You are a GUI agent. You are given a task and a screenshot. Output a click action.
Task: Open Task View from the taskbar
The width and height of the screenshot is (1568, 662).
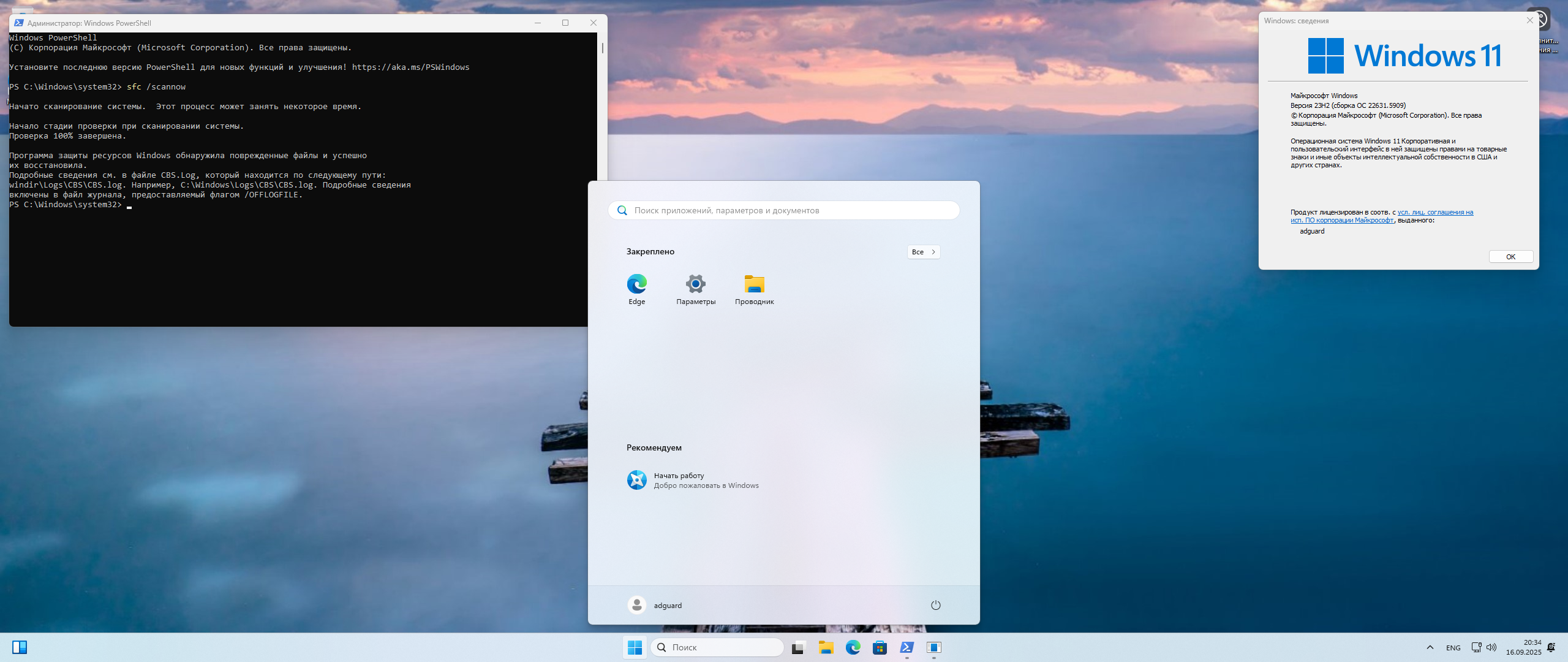797,647
